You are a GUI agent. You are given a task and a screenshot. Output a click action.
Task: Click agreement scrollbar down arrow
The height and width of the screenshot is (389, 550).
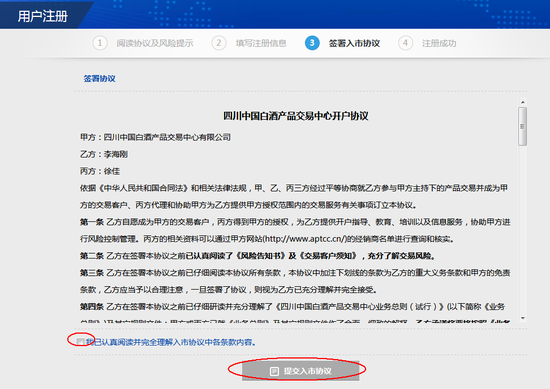point(523,318)
